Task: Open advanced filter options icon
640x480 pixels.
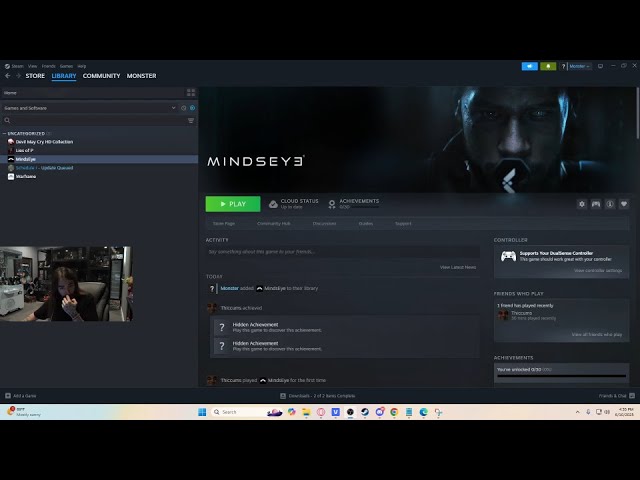Action: tap(191, 120)
